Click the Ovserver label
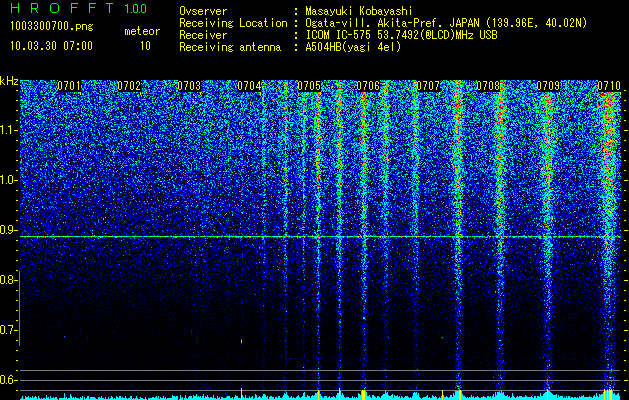Screen dimensions: 629x400 [203, 11]
